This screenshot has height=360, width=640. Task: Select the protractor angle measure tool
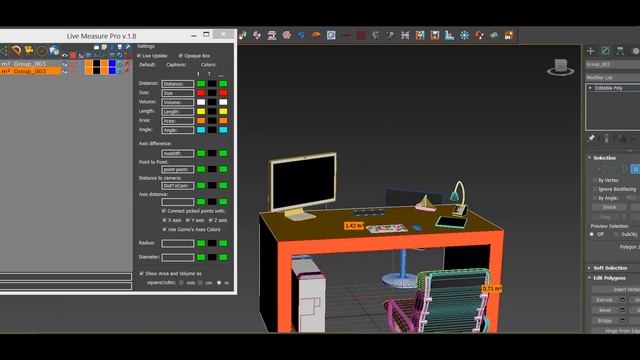pos(16,51)
